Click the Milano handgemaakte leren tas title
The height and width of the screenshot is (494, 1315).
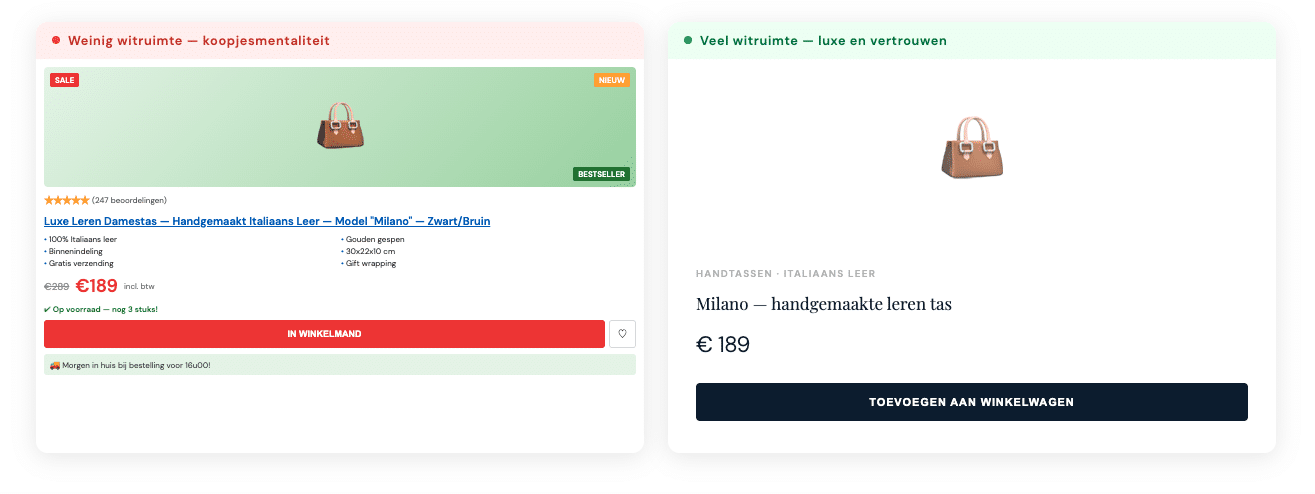pyautogui.click(x=824, y=304)
